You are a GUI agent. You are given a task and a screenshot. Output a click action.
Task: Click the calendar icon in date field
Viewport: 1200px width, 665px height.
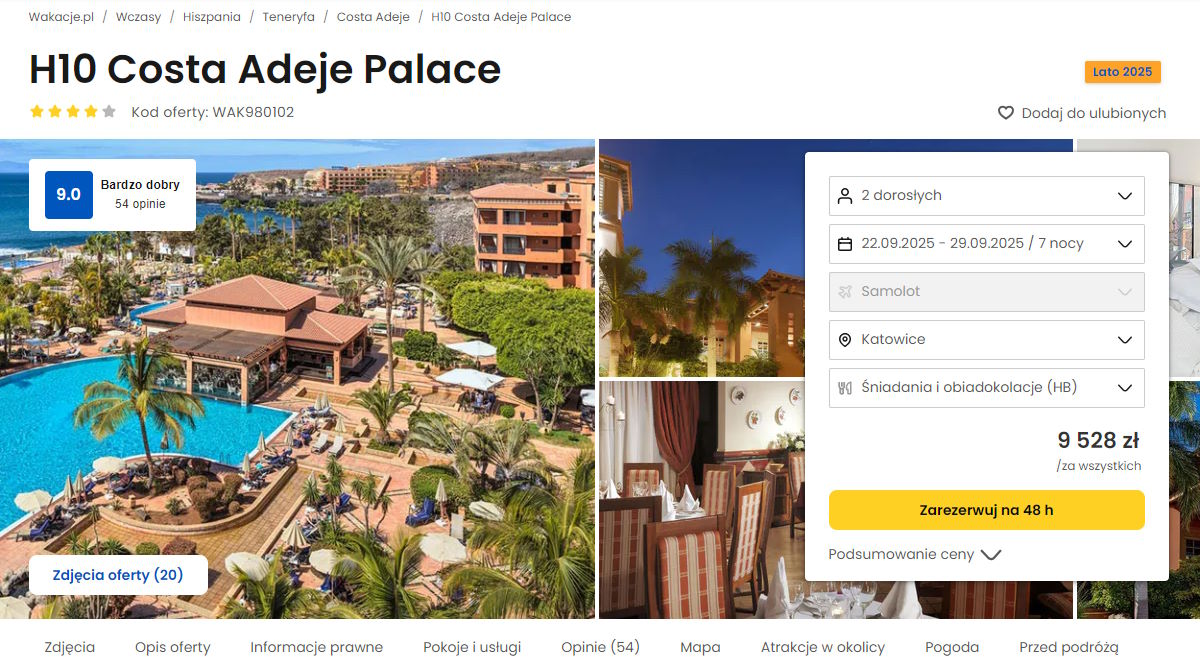pyautogui.click(x=845, y=244)
